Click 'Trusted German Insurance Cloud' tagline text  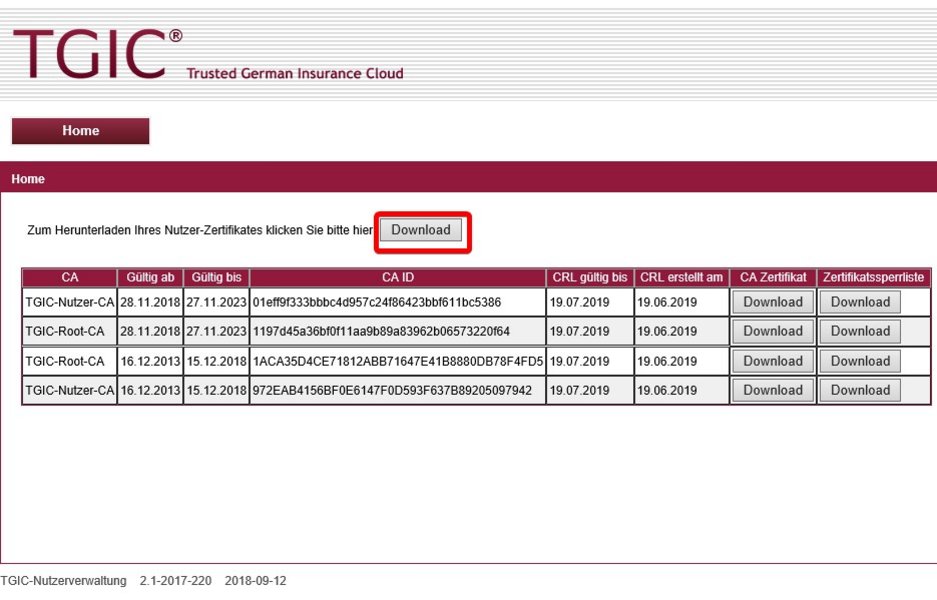[x=295, y=74]
